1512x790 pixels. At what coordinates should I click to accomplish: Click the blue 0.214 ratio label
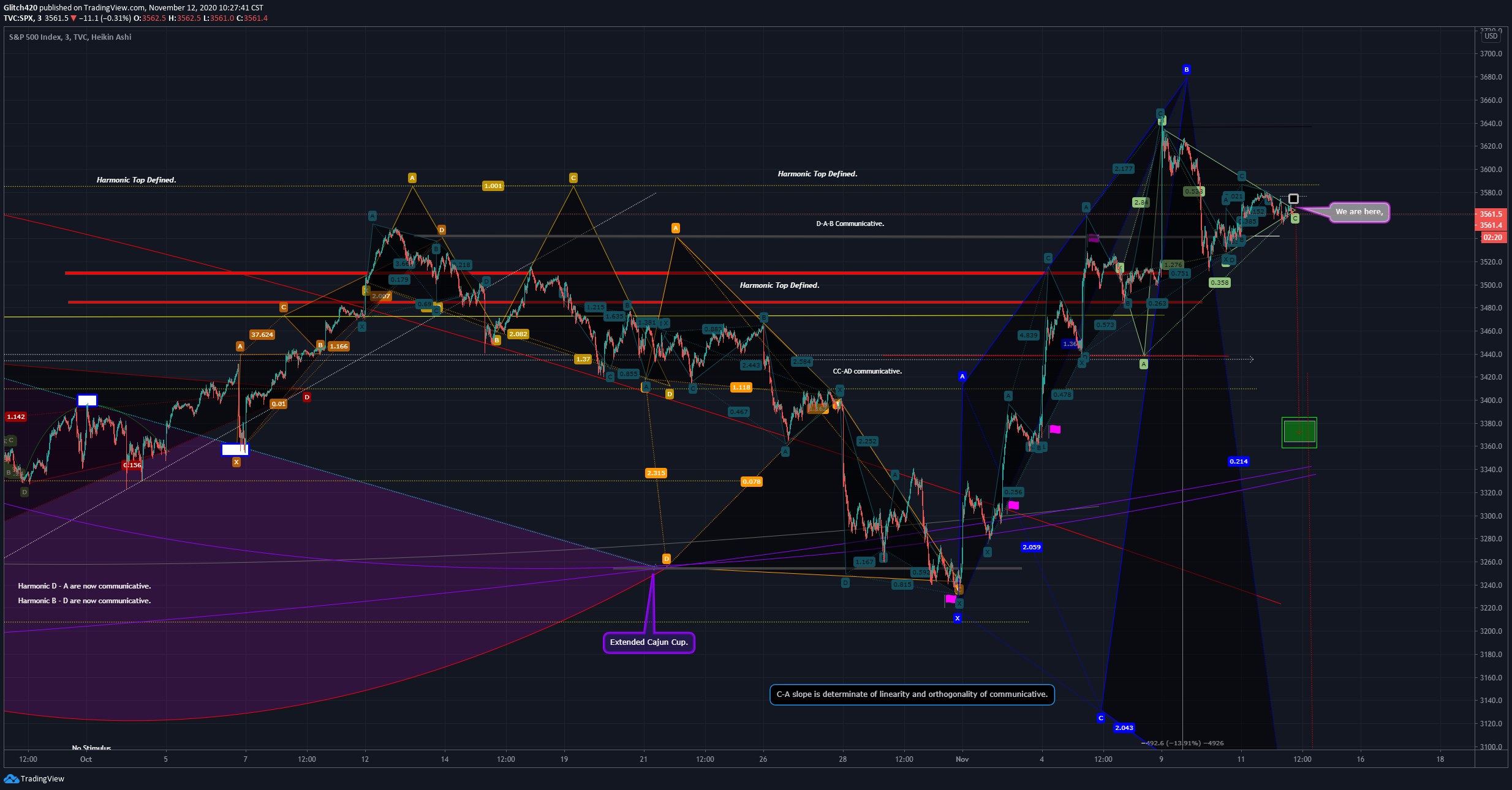tap(1238, 462)
